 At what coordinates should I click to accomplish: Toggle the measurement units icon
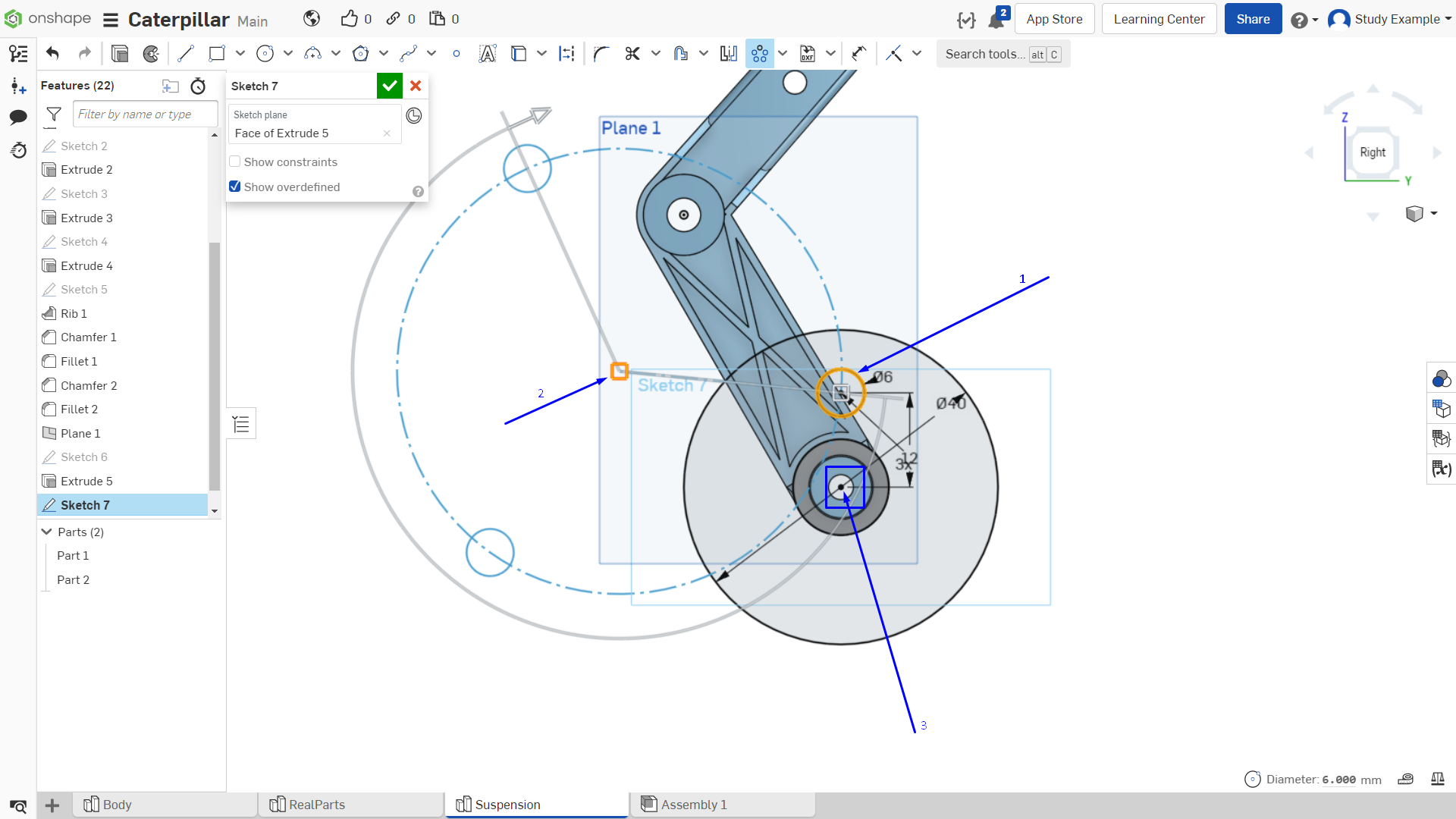(1405, 779)
